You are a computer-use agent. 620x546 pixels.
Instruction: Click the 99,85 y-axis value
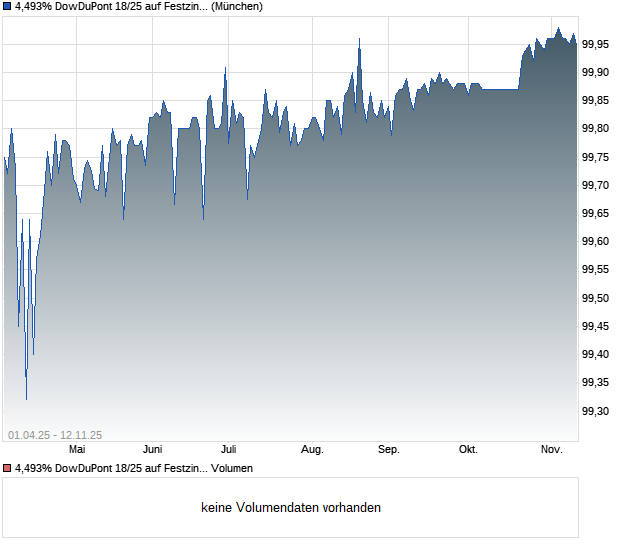(595, 100)
